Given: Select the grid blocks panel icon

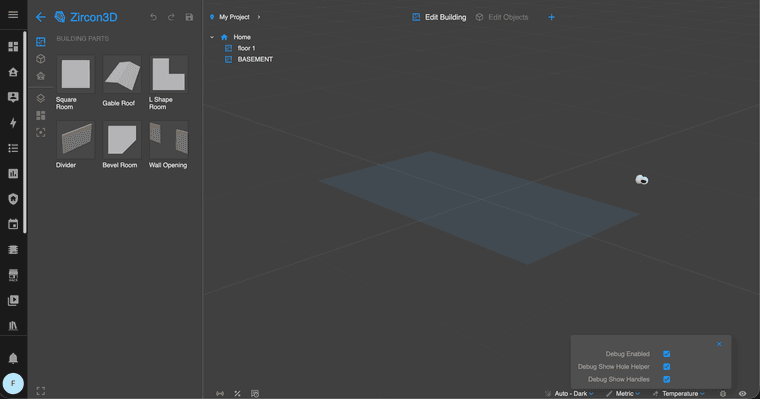Looking at the screenshot, I should [41, 115].
